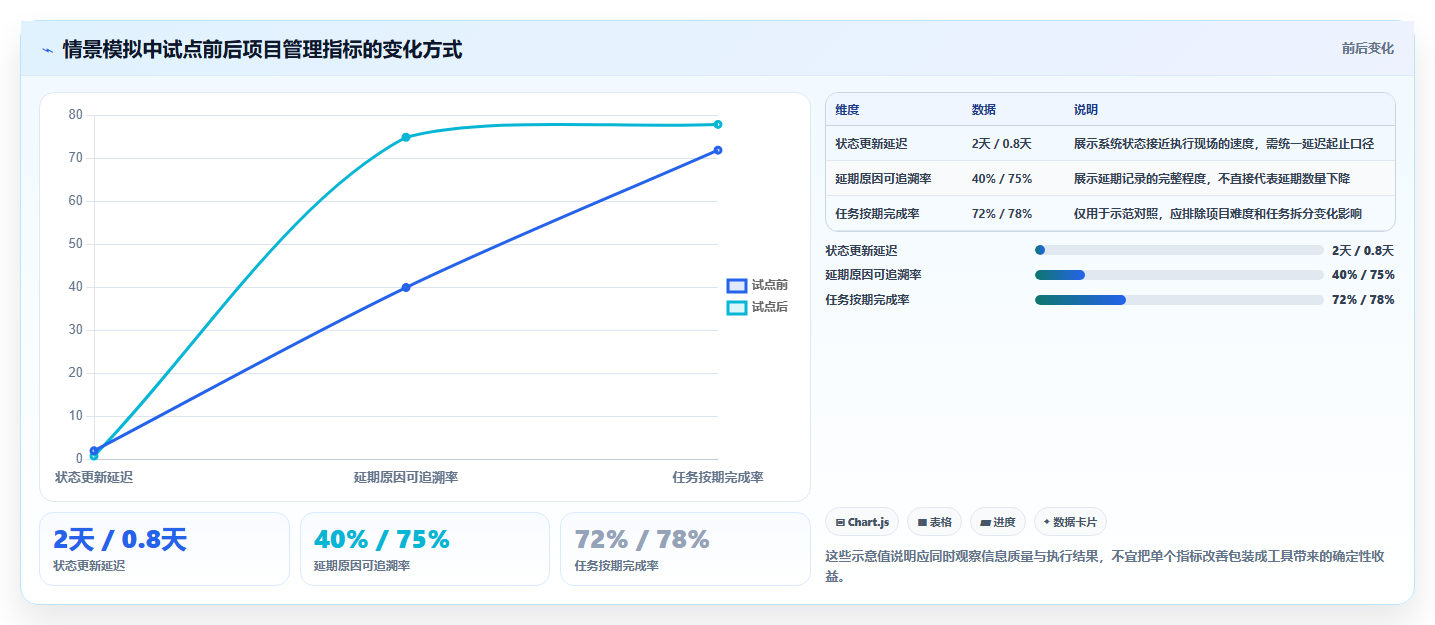Click the value 40% / 75% beside progress bar
Screen dimensions: 1435x625
pos(1363,275)
